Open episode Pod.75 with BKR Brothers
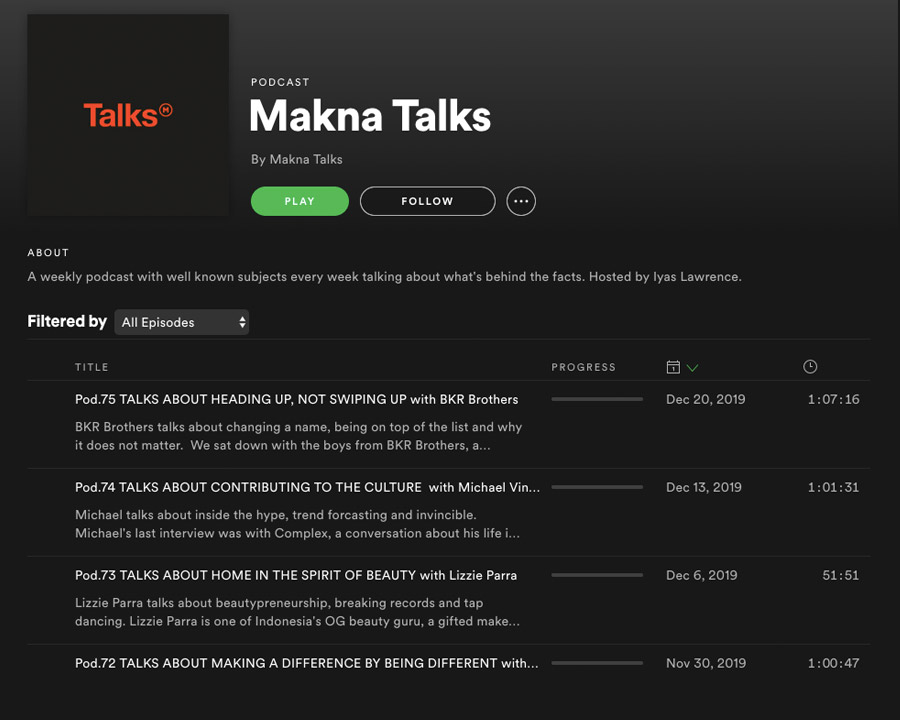This screenshot has width=900, height=720. (x=296, y=399)
